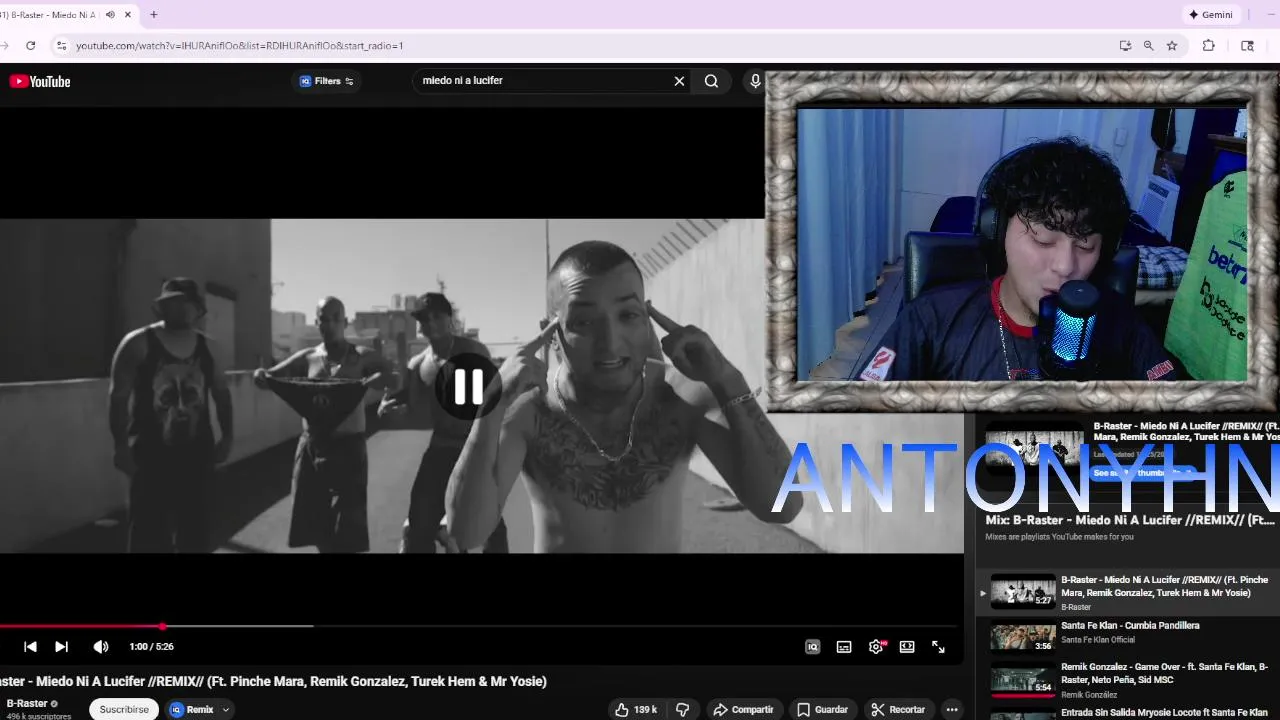Open vidIQ Filters button
Image resolution: width=1280 pixels, height=720 pixels.
pyautogui.click(x=326, y=81)
